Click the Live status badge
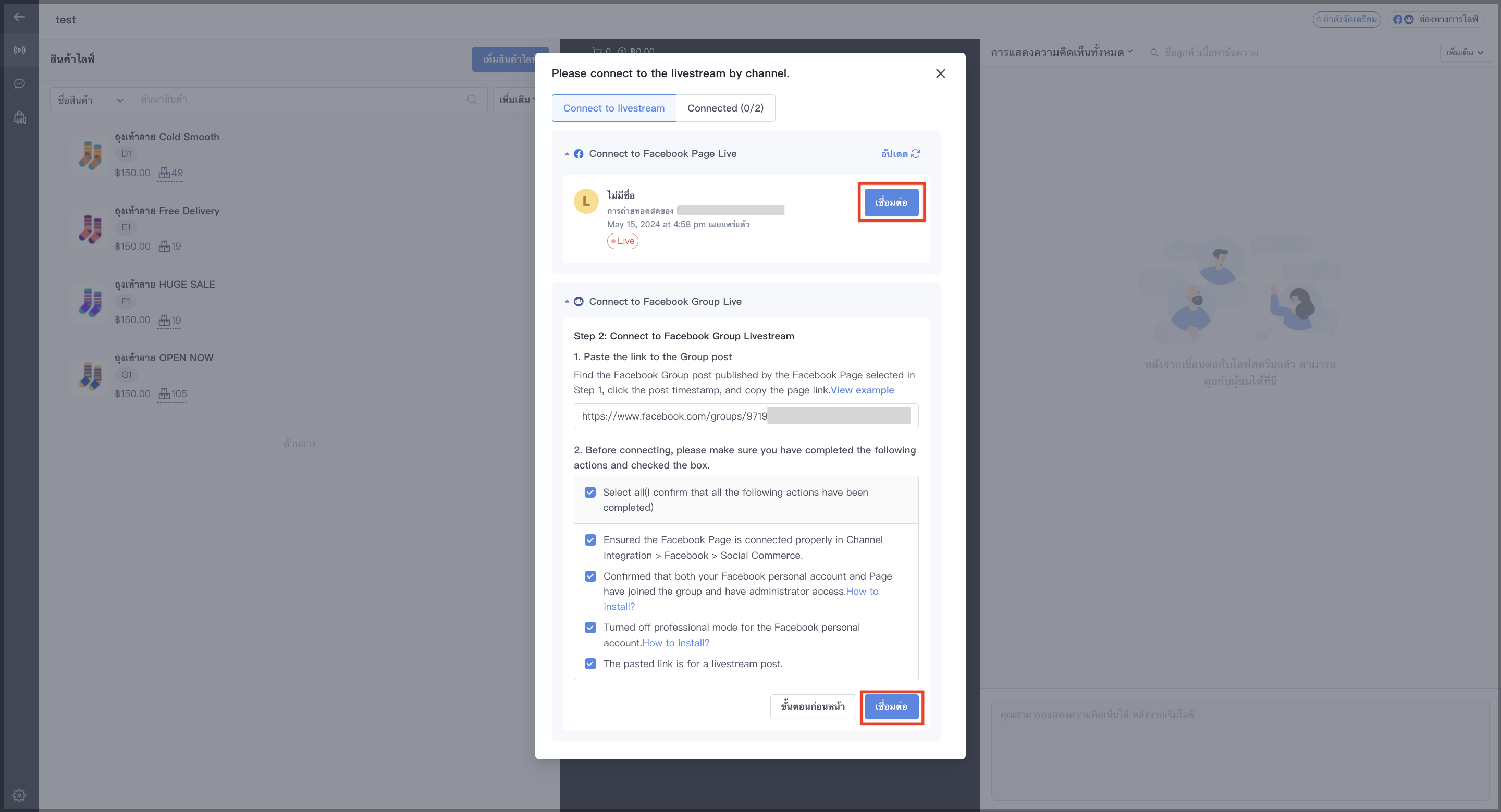Viewport: 1501px width, 812px height. pyautogui.click(x=622, y=241)
